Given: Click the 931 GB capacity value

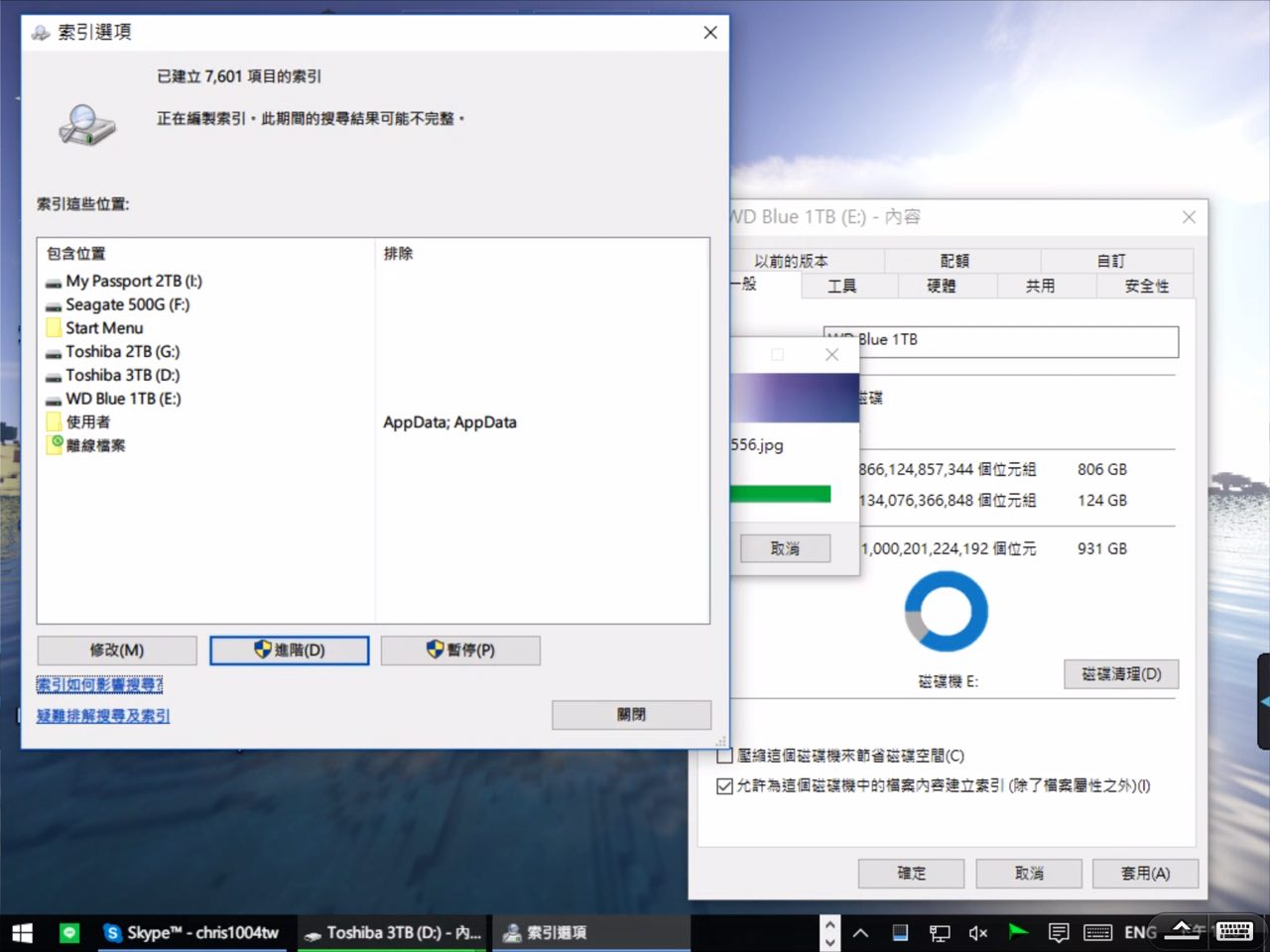Looking at the screenshot, I should 1102,549.
